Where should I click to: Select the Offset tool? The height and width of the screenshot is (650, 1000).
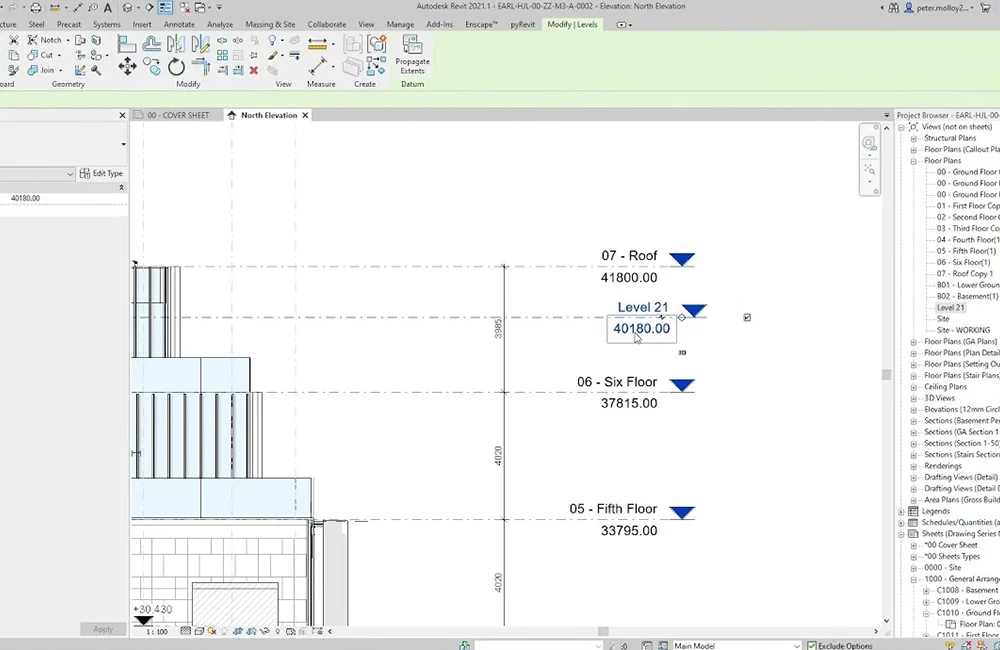tap(151, 43)
